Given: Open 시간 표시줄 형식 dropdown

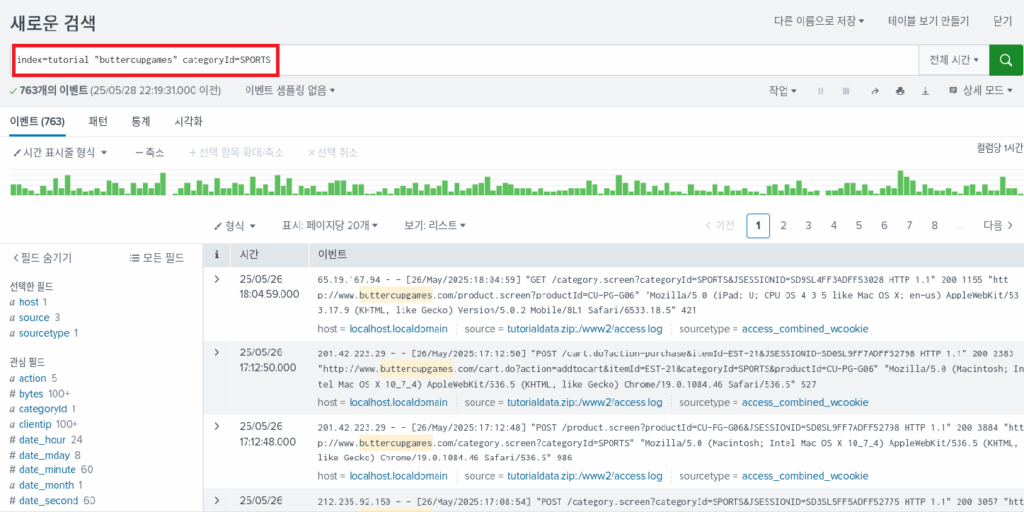Looking at the screenshot, I should tap(60, 152).
